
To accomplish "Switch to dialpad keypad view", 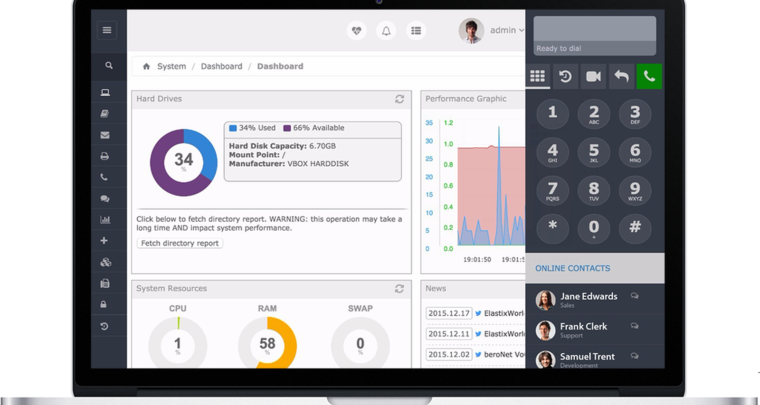I will (x=537, y=76).
